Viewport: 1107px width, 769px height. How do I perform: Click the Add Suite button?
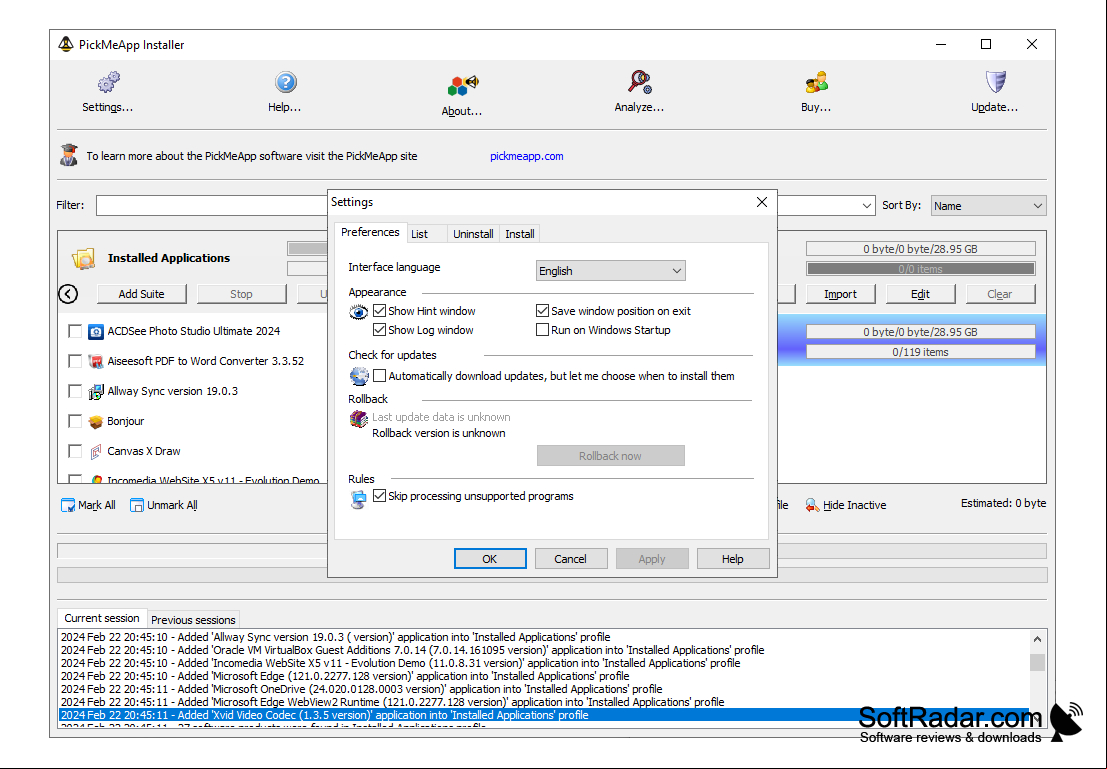point(141,294)
